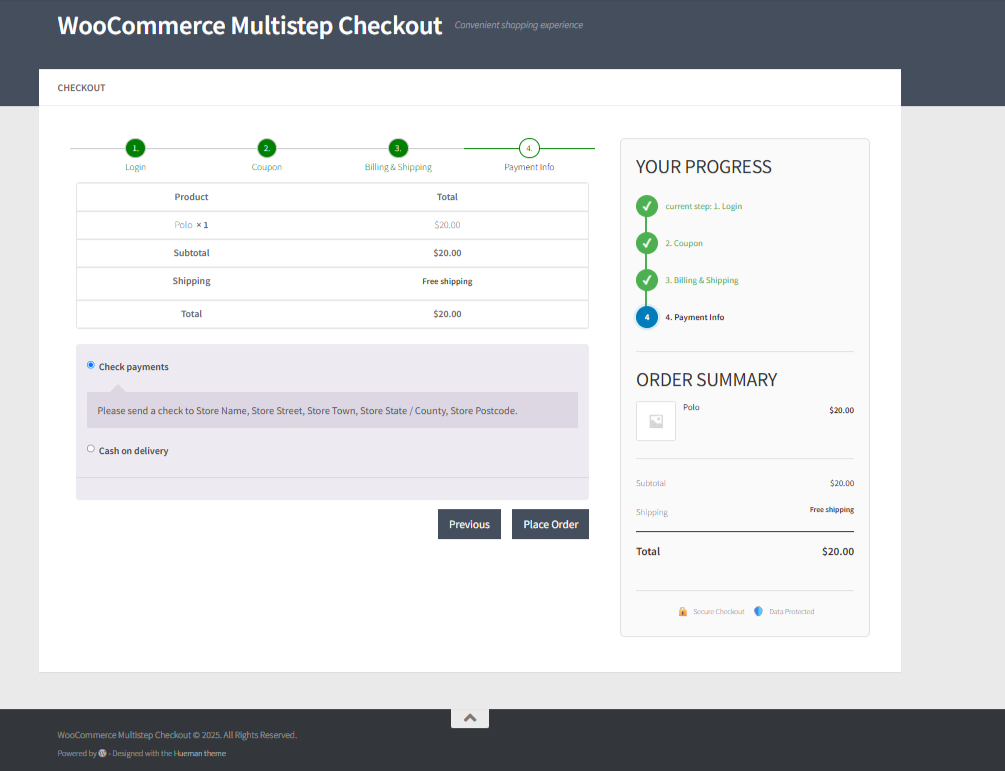This screenshot has height=771, width=1005.
Task: Click the step 2 Coupon circle
Action: tap(266, 148)
